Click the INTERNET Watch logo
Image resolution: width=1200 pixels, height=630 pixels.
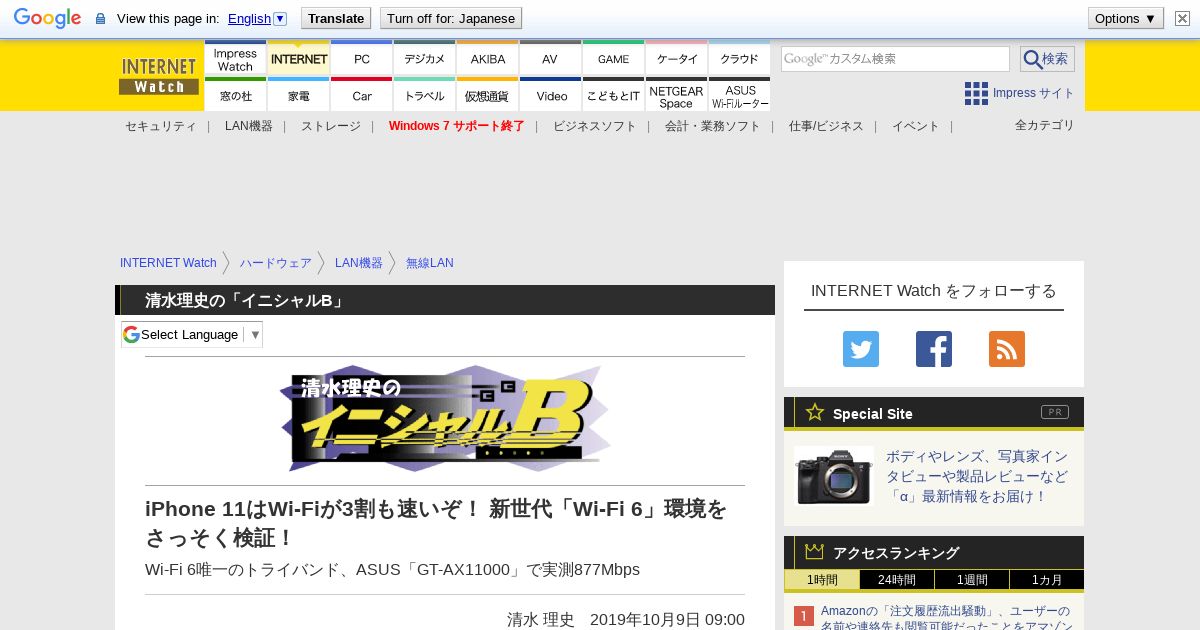click(x=159, y=76)
